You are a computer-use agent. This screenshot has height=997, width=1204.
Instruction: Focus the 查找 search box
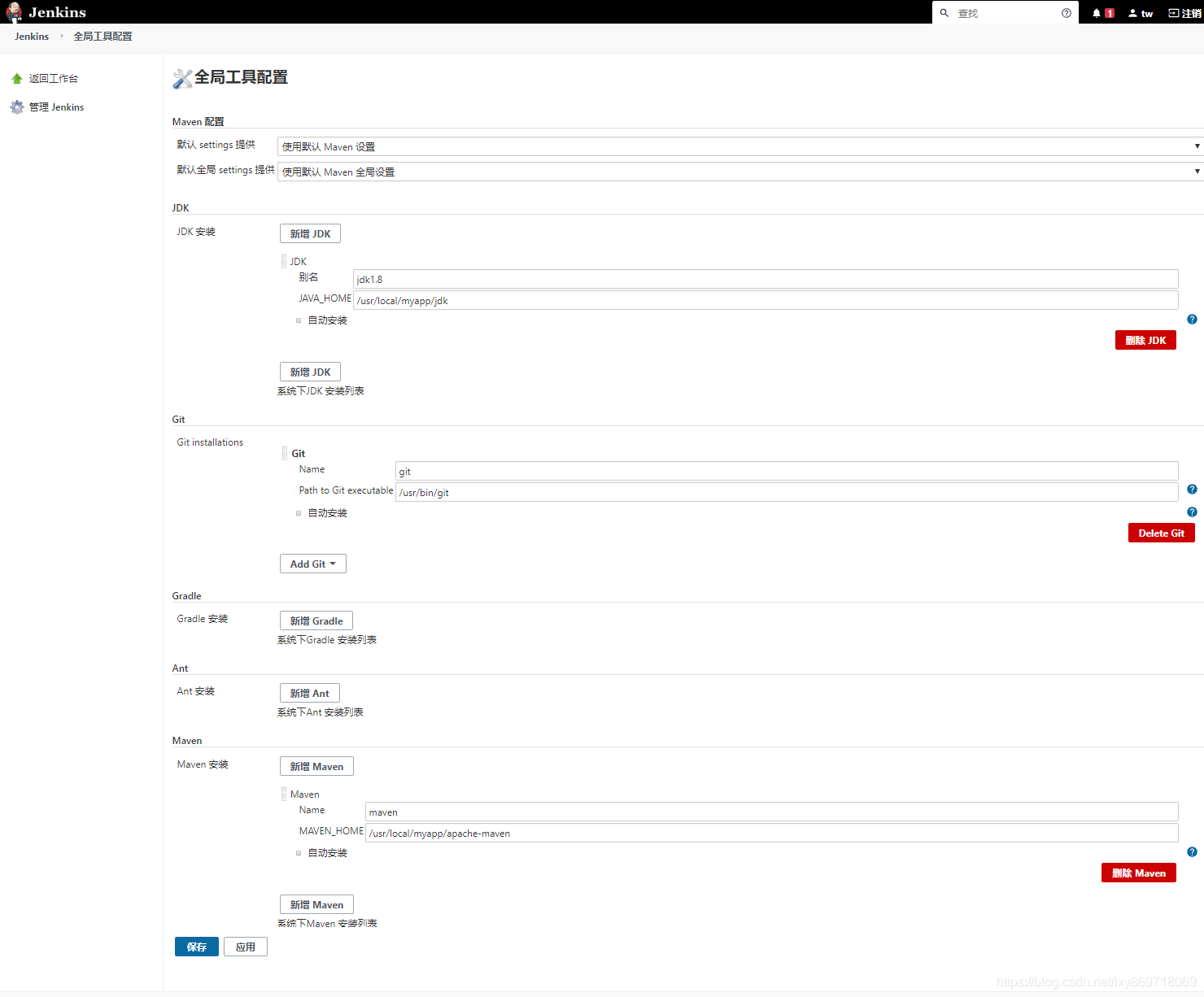point(1007,13)
